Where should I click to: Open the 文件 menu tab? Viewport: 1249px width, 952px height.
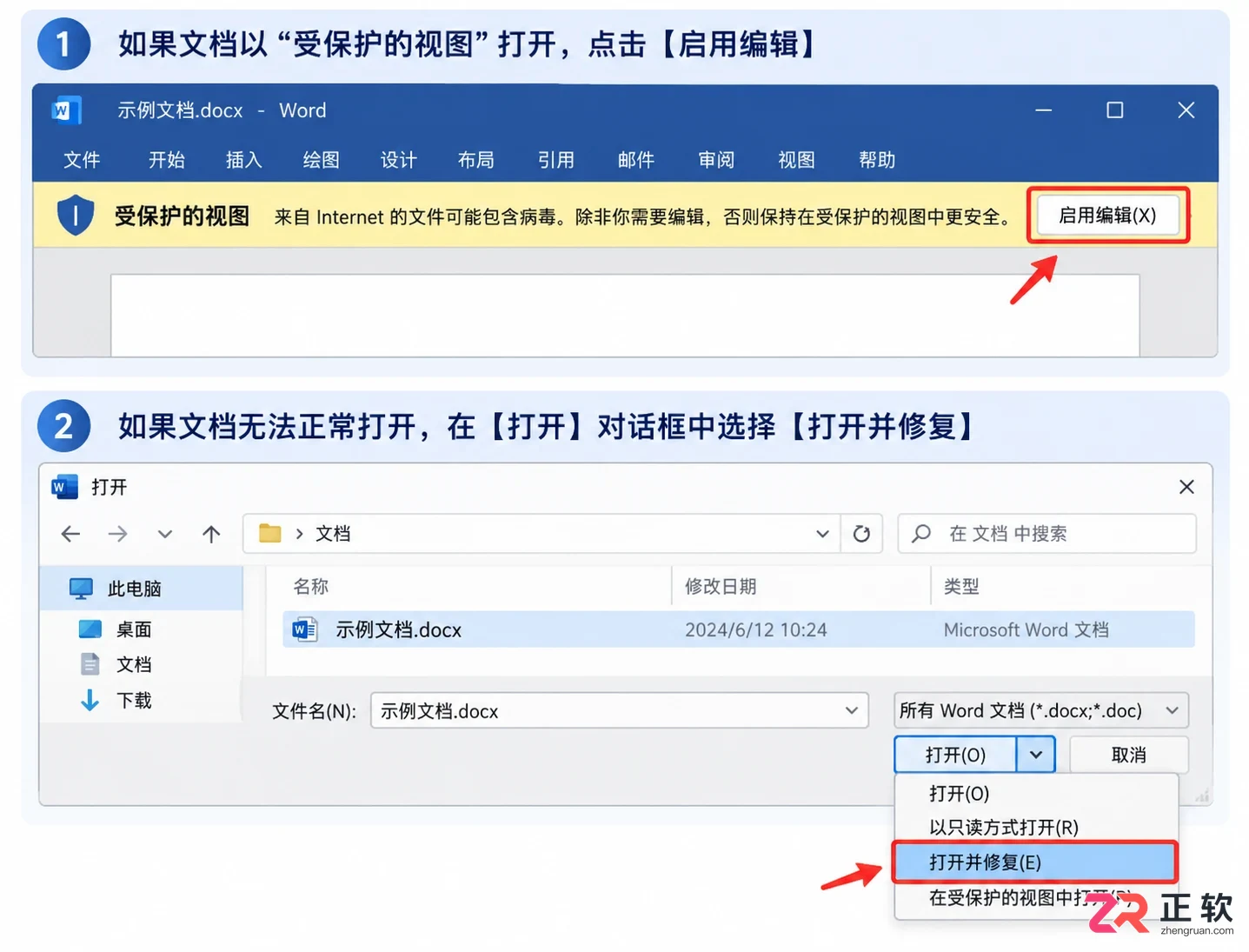point(82,160)
